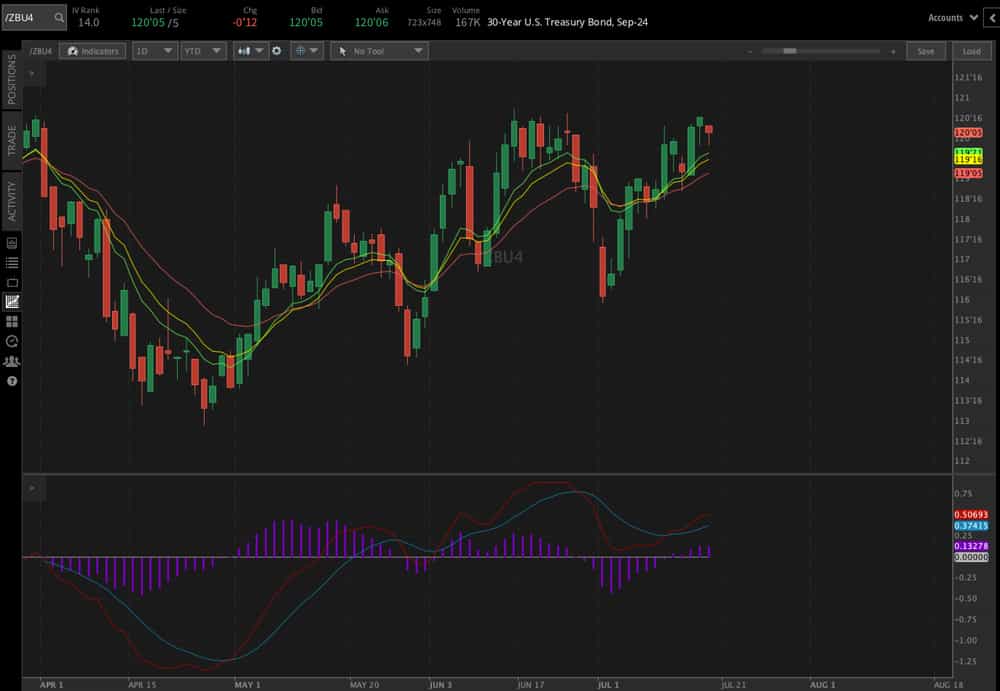The image size is (1000, 691).
Task: Open the Accounts dropdown
Action: tap(949, 17)
